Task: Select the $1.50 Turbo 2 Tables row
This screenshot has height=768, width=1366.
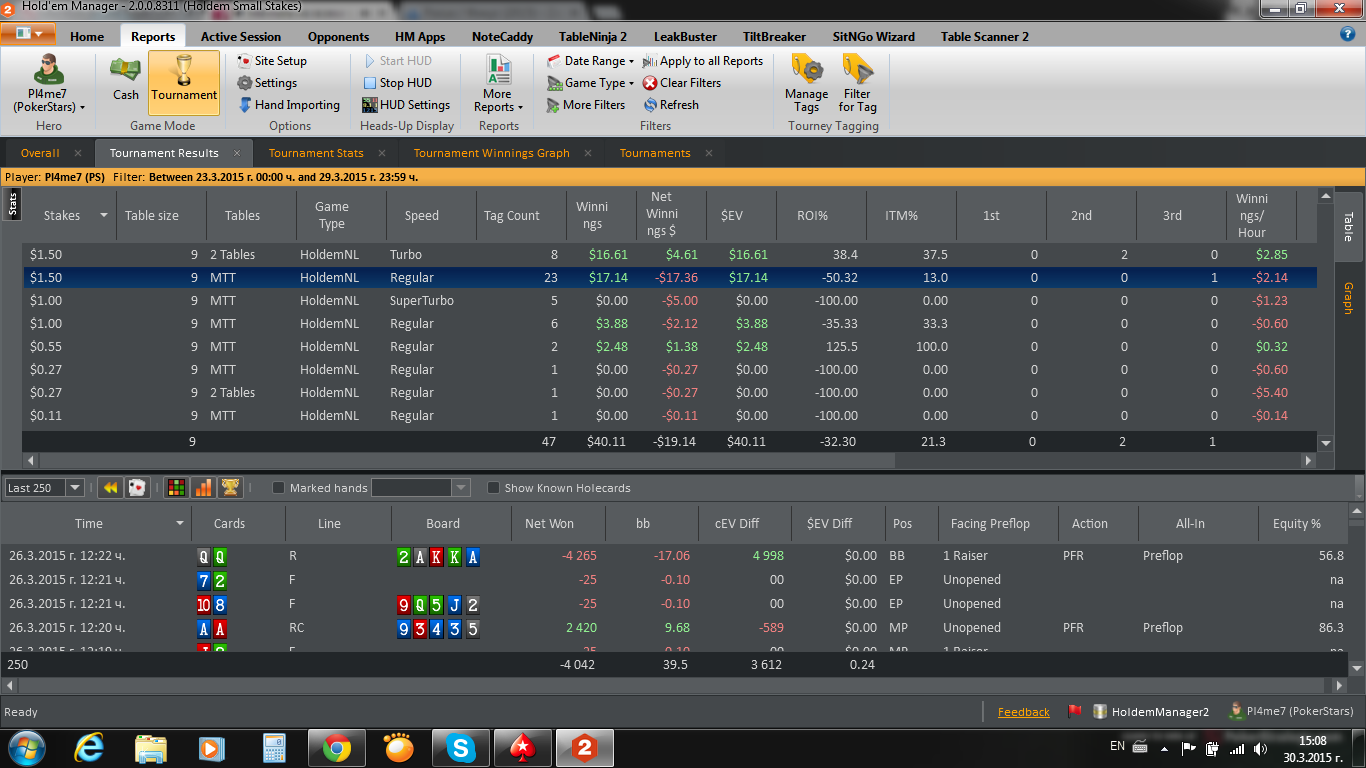Action: (669, 255)
